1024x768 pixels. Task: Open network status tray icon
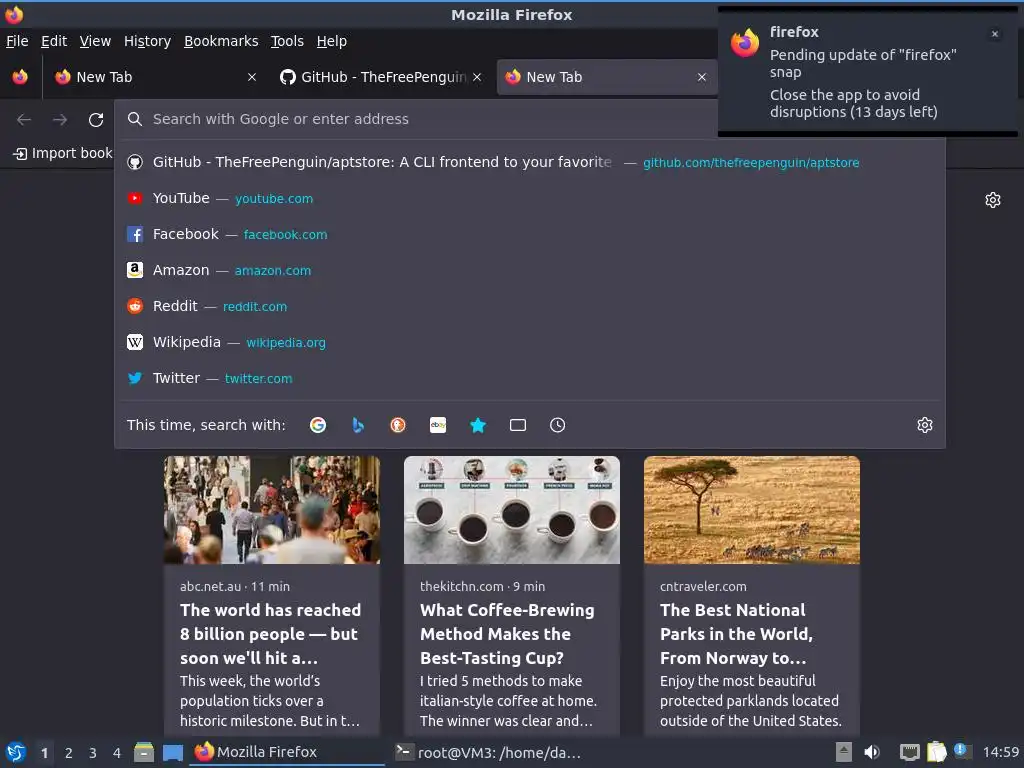[909, 752]
